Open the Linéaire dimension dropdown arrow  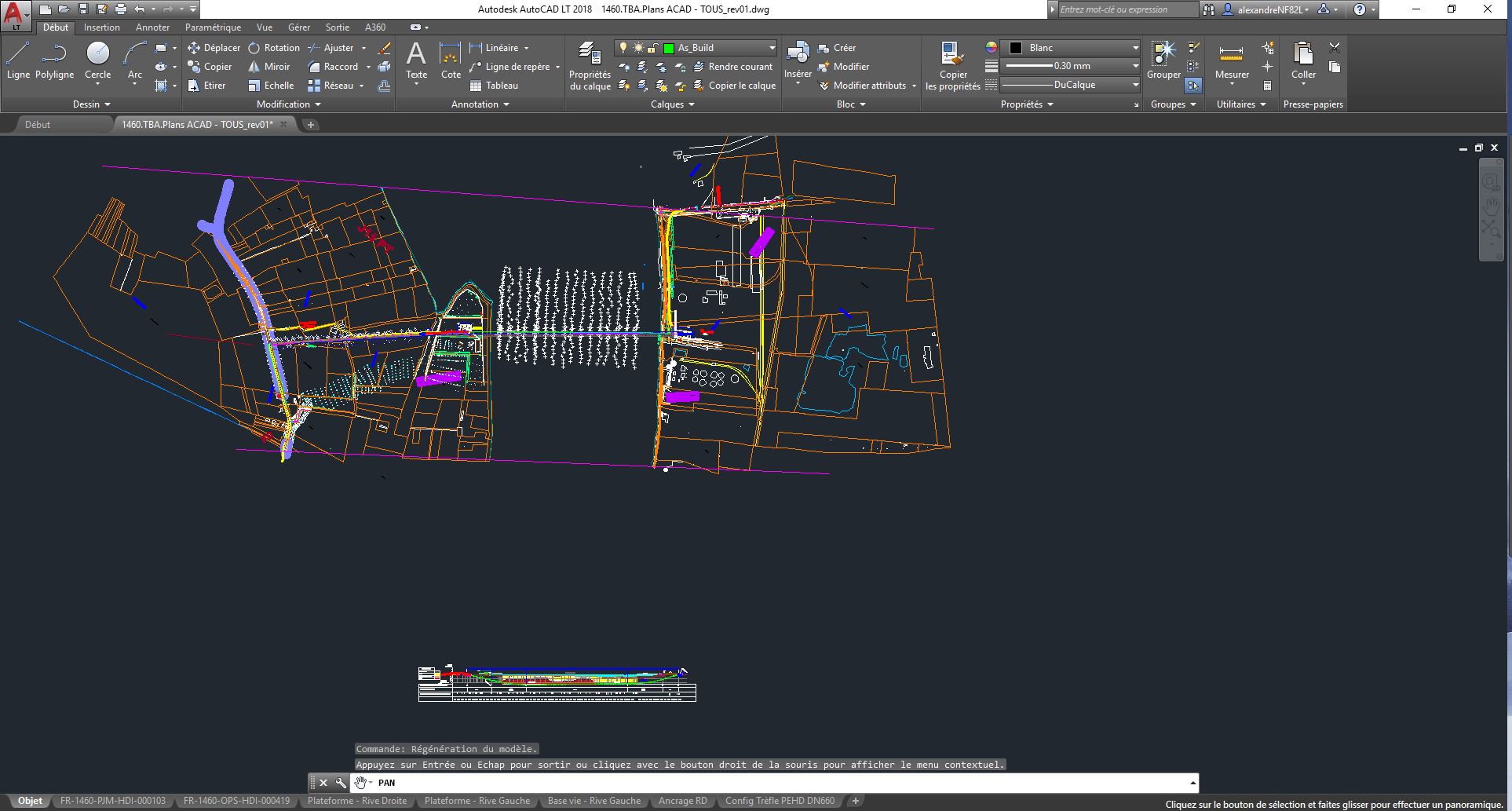tap(527, 48)
